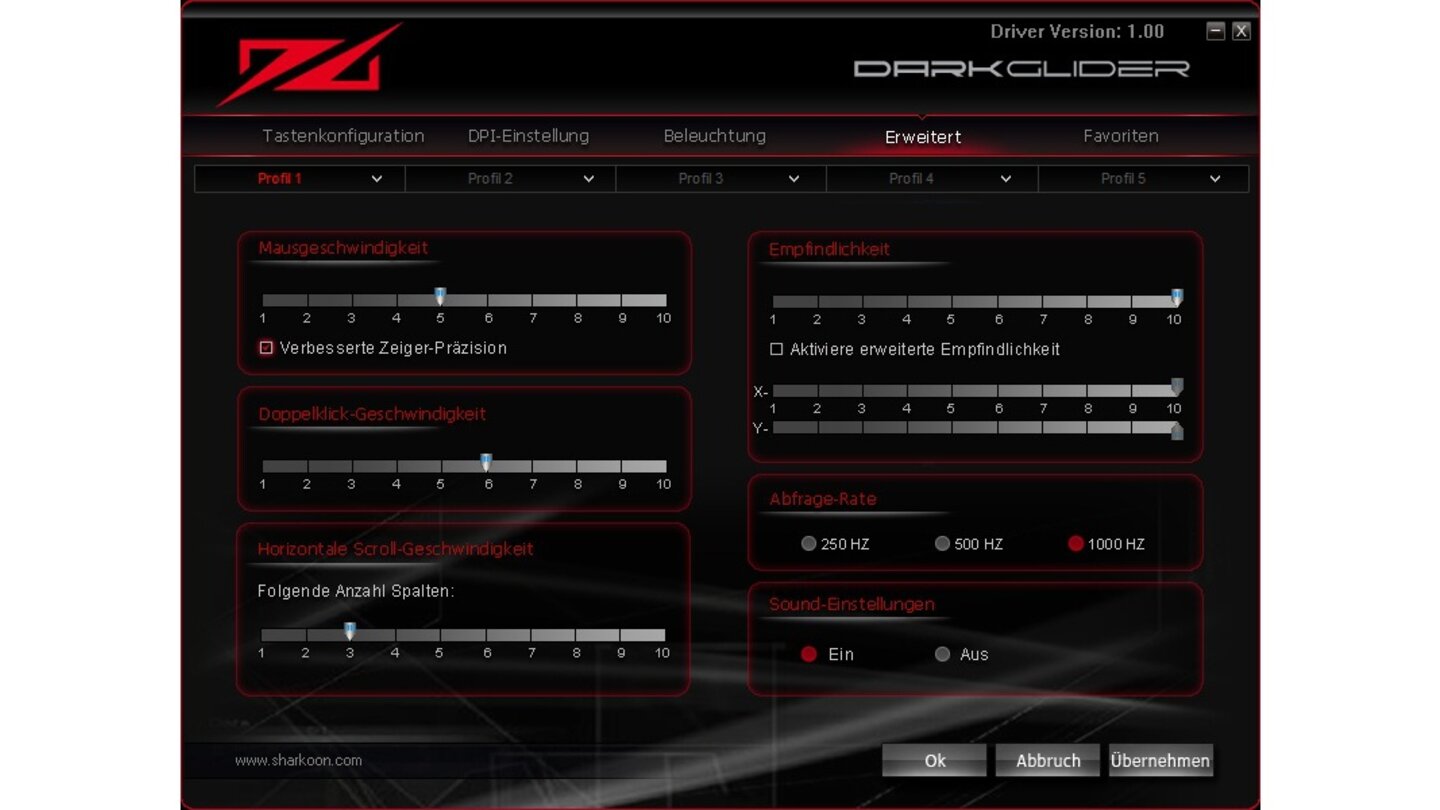Choose Profil 2 label
Image resolution: width=1440 pixels, height=810 pixels.
click(490, 179)
